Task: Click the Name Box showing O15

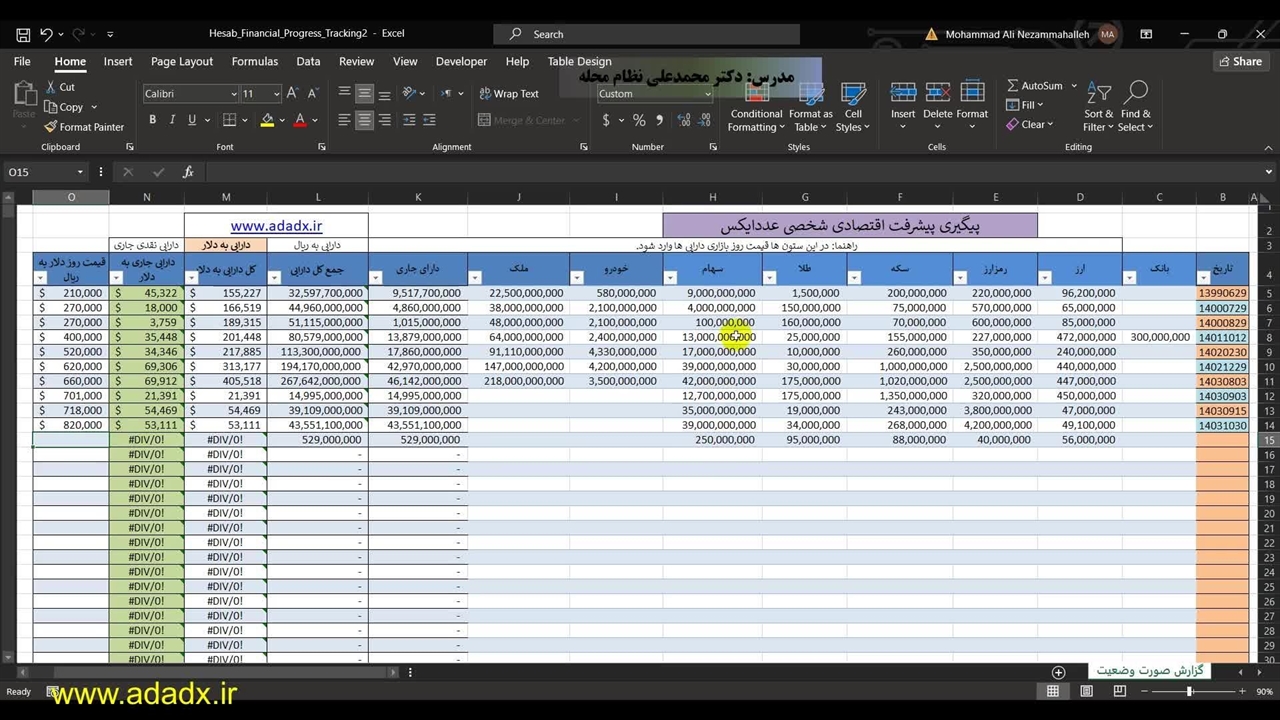Action: pos(40,172)
